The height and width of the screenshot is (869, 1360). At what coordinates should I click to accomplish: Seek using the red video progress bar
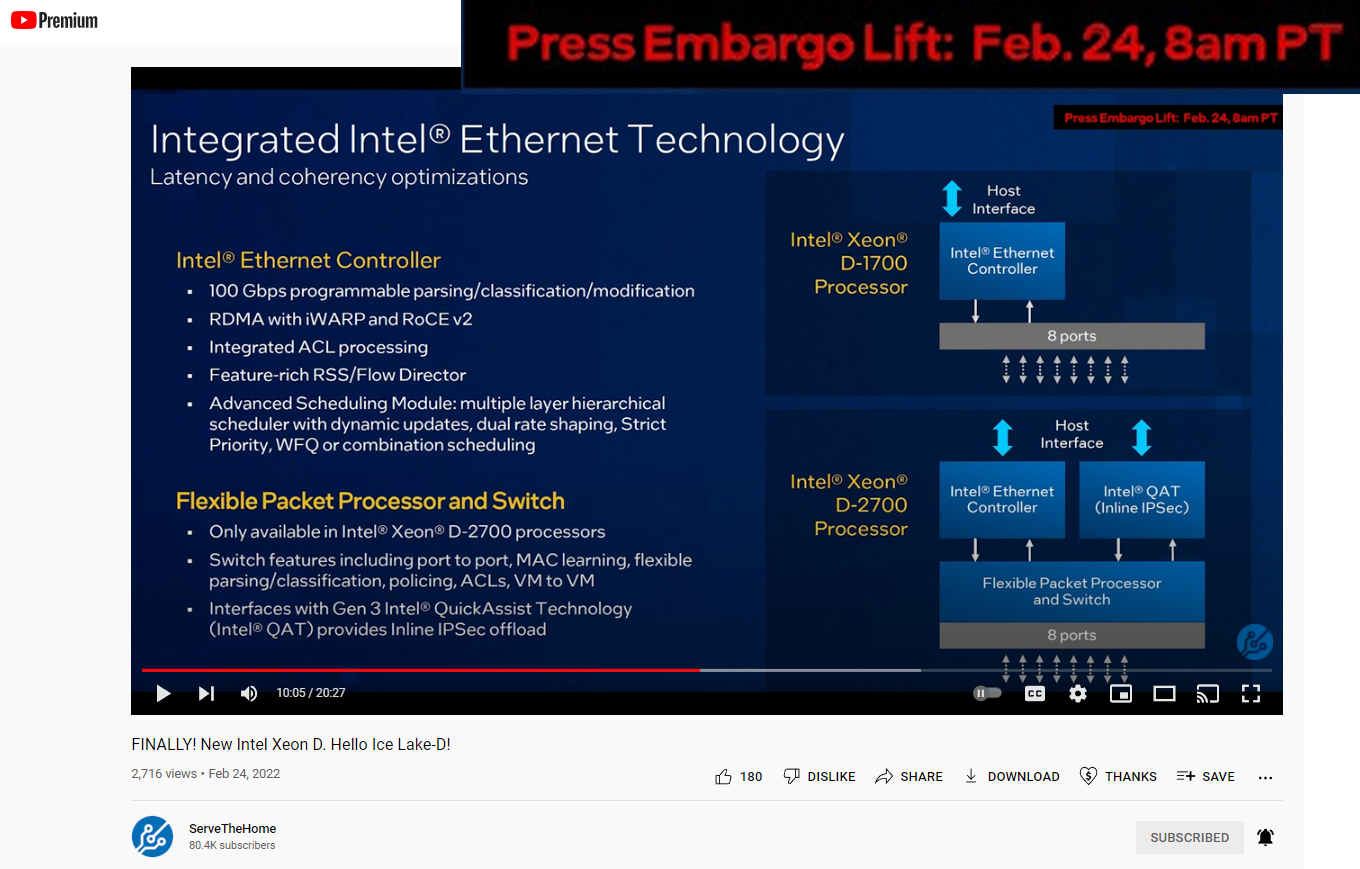pyautogui.click(x=707, y=669)
